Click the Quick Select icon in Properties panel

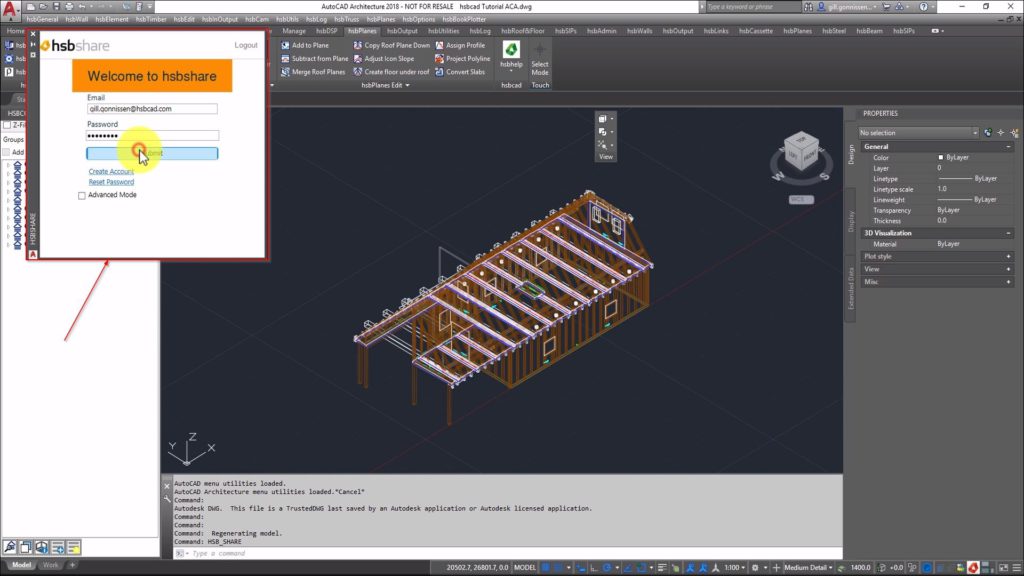[1014, 133]
